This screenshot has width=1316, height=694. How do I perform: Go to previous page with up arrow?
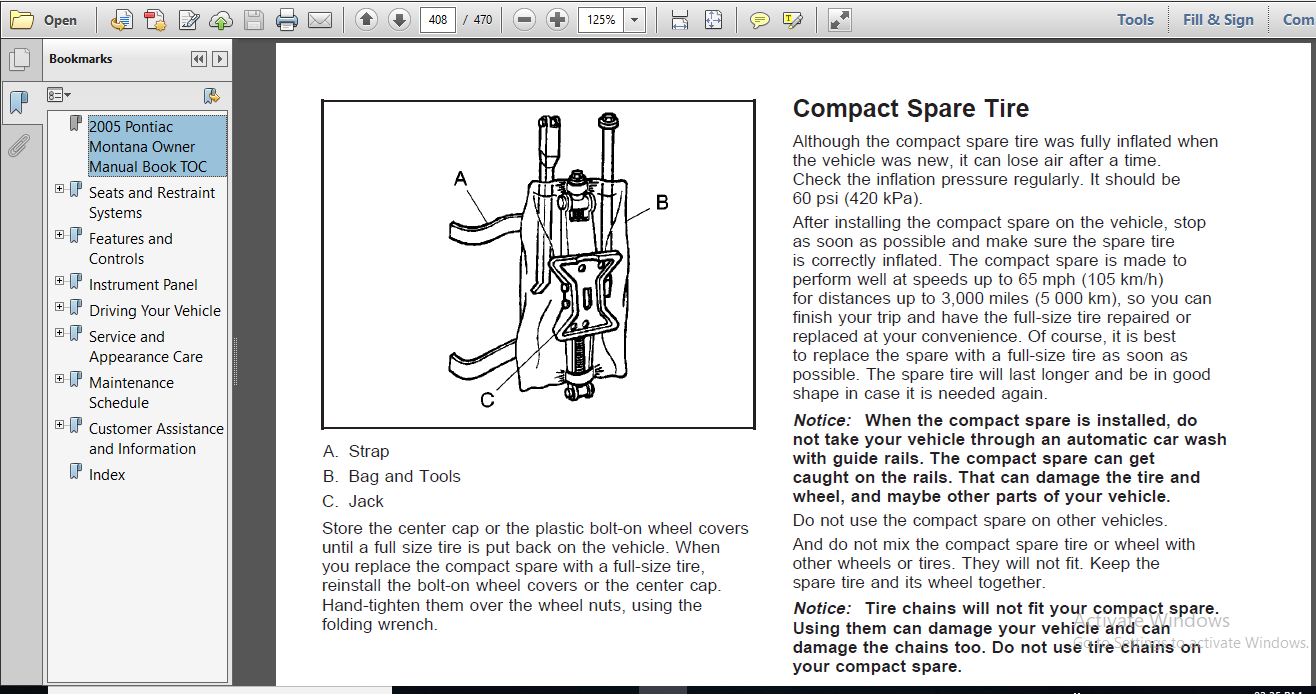(x=366, y=19)
